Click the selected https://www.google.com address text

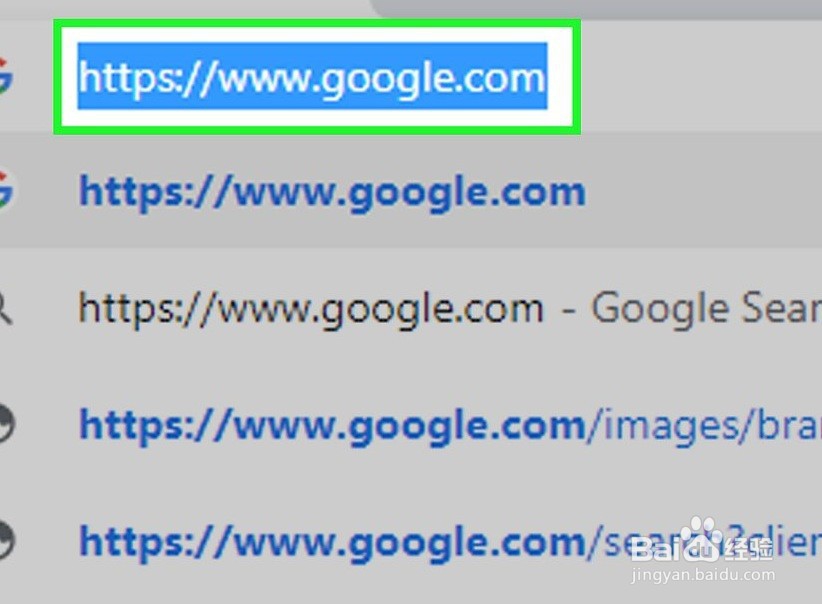click(x=312, y=77)
